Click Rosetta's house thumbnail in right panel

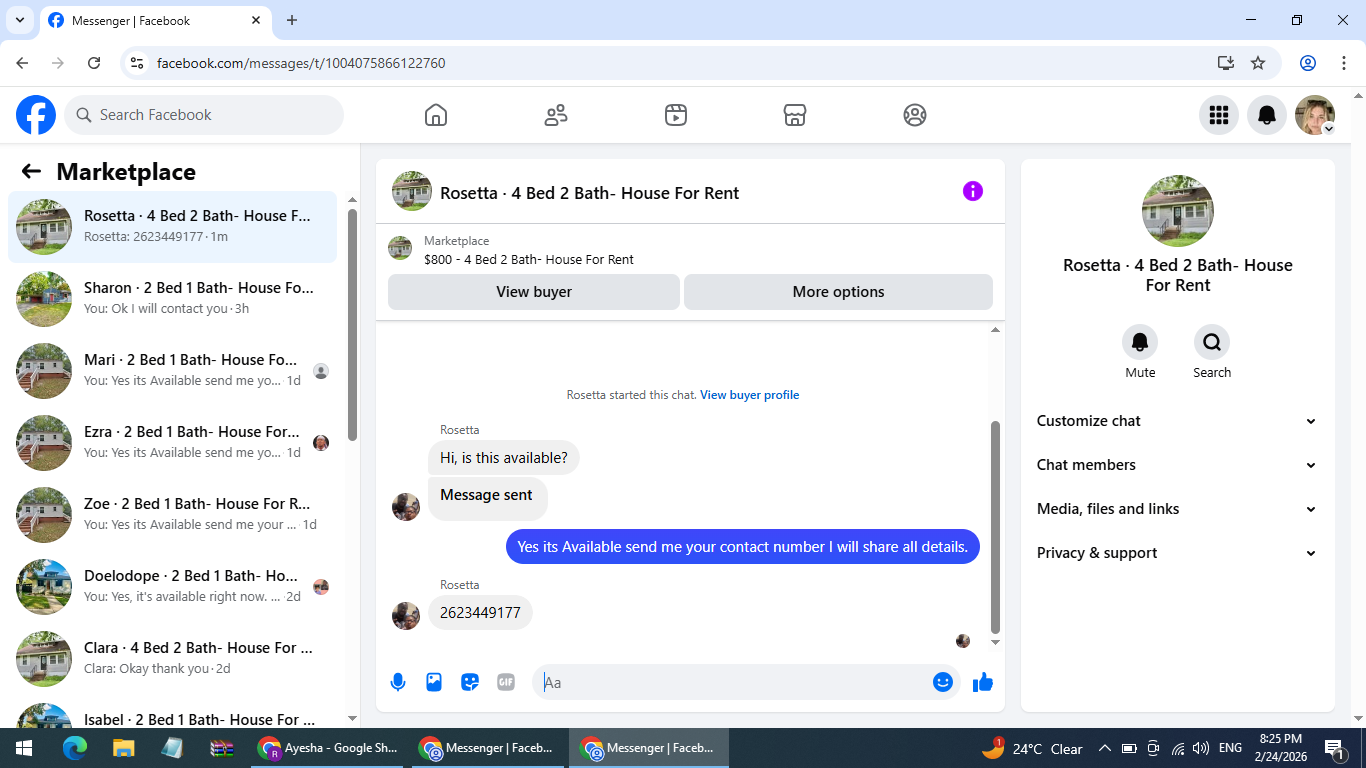pyautogui.click(x=1178, y=211)
